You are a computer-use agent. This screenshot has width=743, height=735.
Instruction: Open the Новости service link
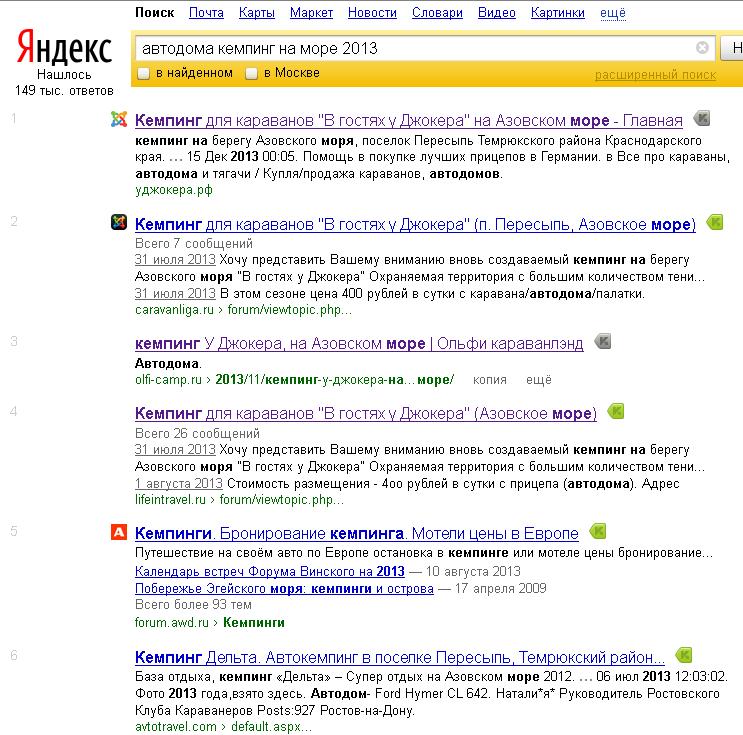[372, 13]
